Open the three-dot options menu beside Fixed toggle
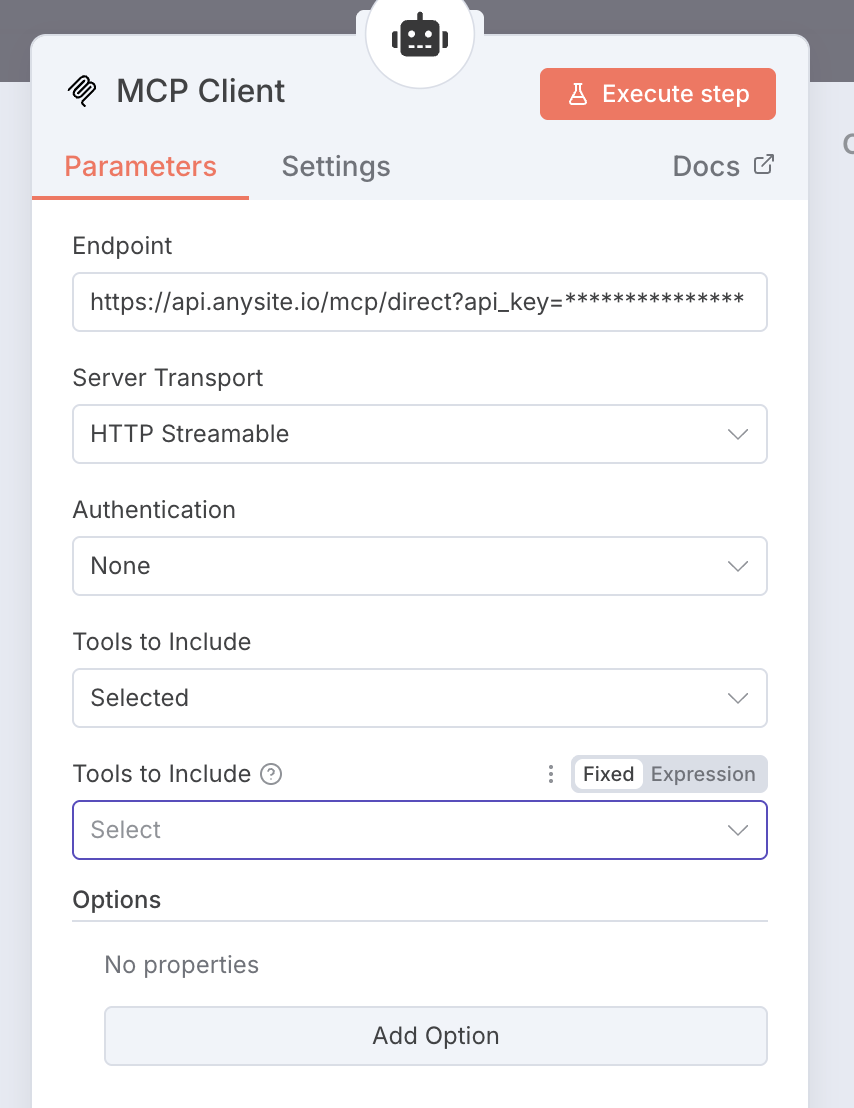 [x=550, y=774]
